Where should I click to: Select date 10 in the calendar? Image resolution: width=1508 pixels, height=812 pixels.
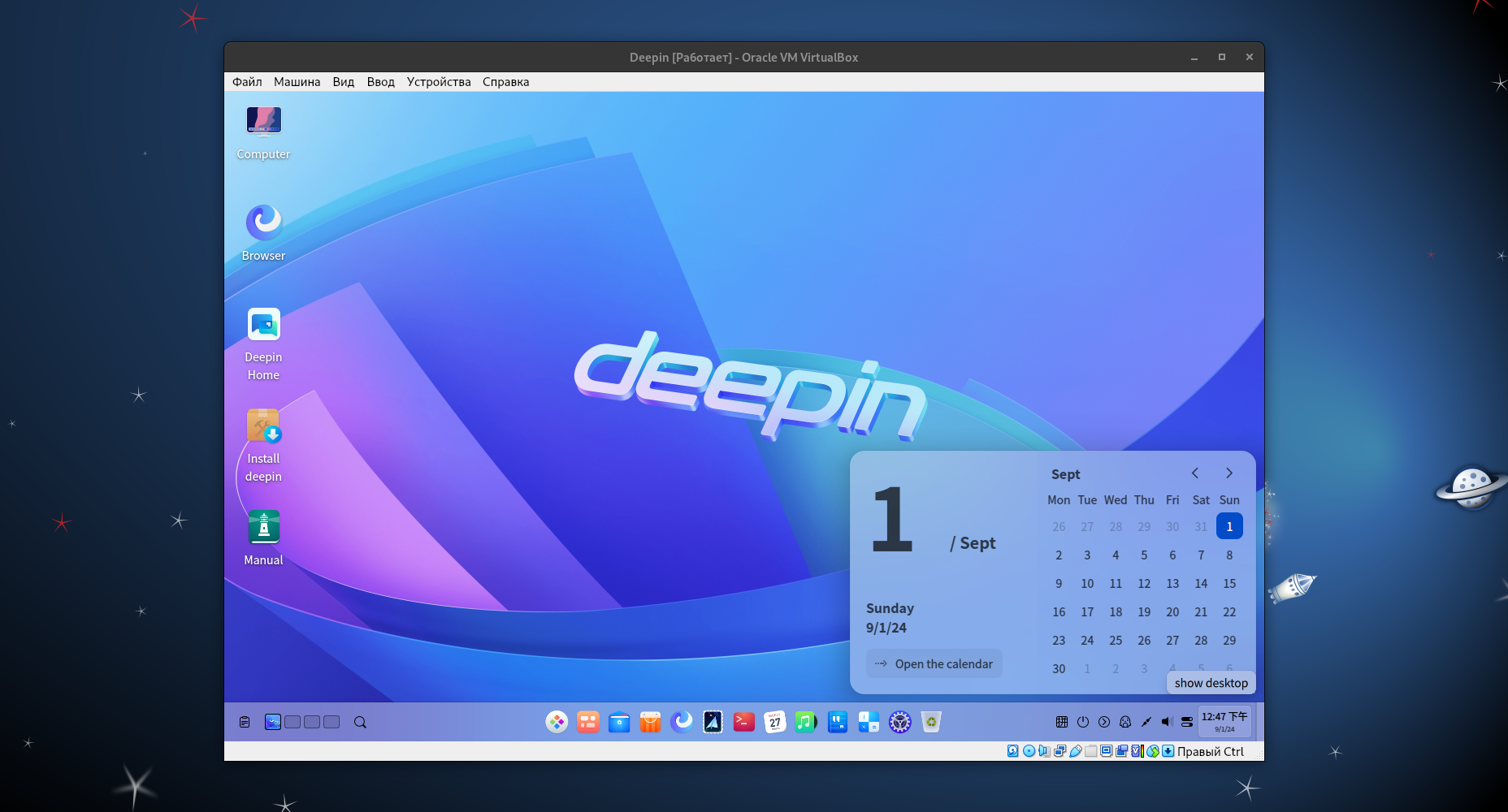[x=1087, y=583]
